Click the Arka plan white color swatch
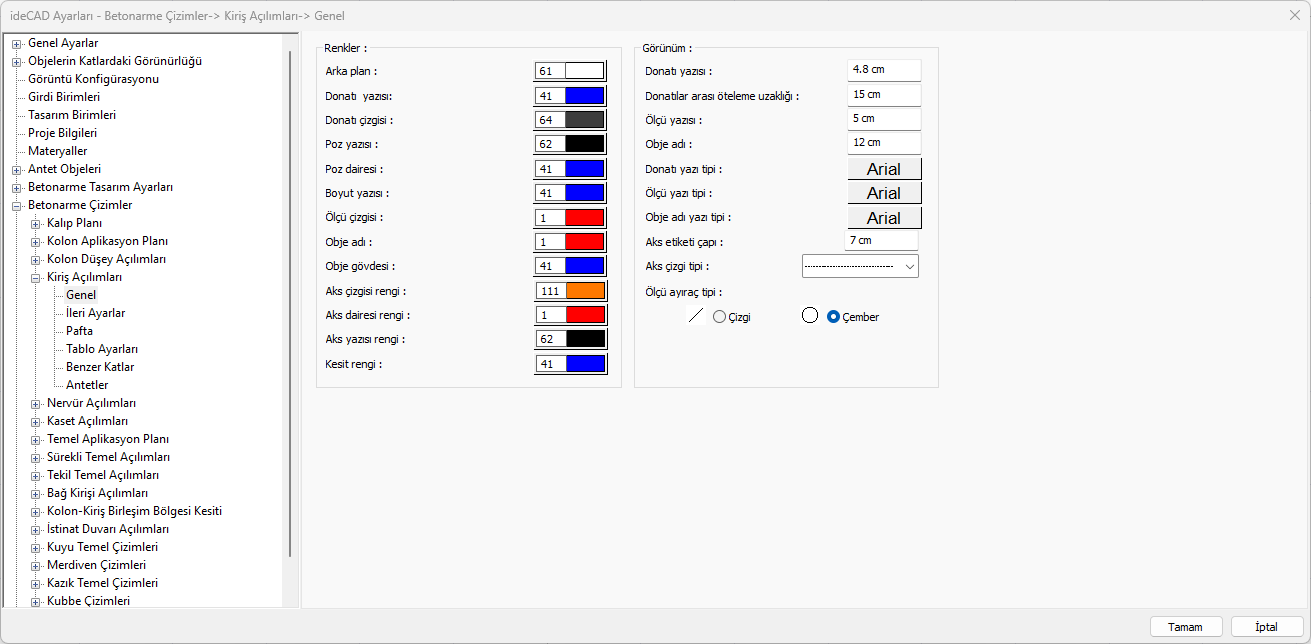 (584, 71)
